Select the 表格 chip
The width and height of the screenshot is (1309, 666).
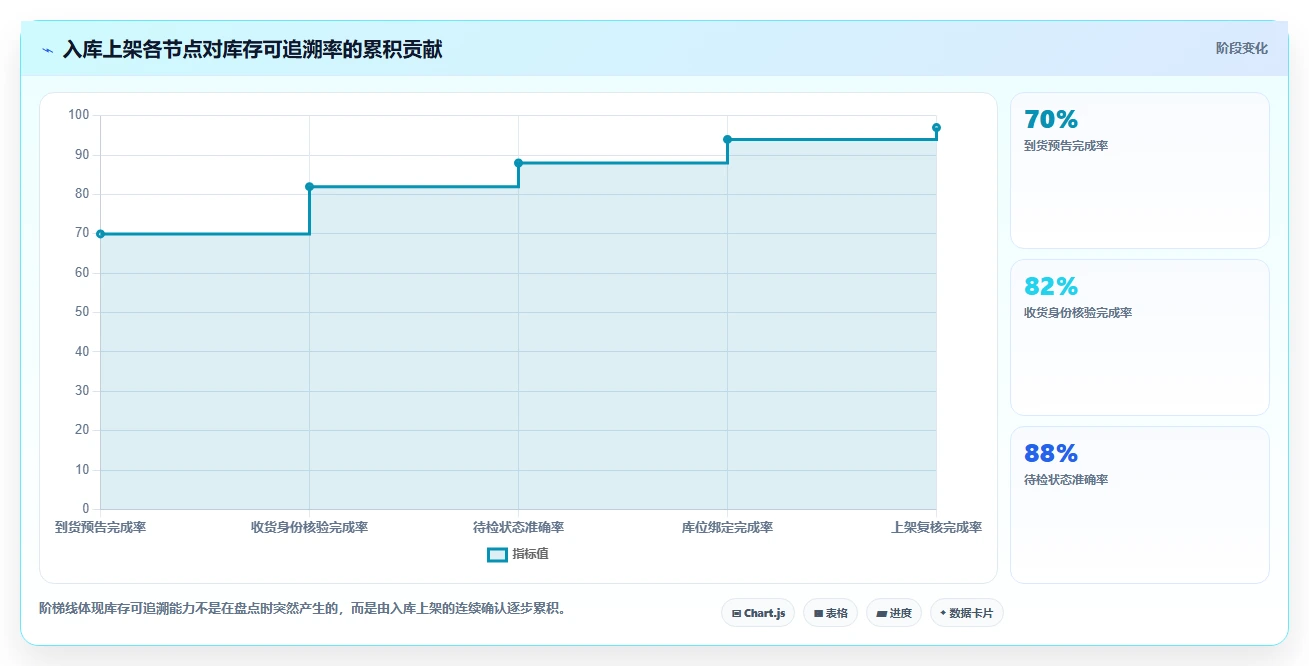pos(830,613)
